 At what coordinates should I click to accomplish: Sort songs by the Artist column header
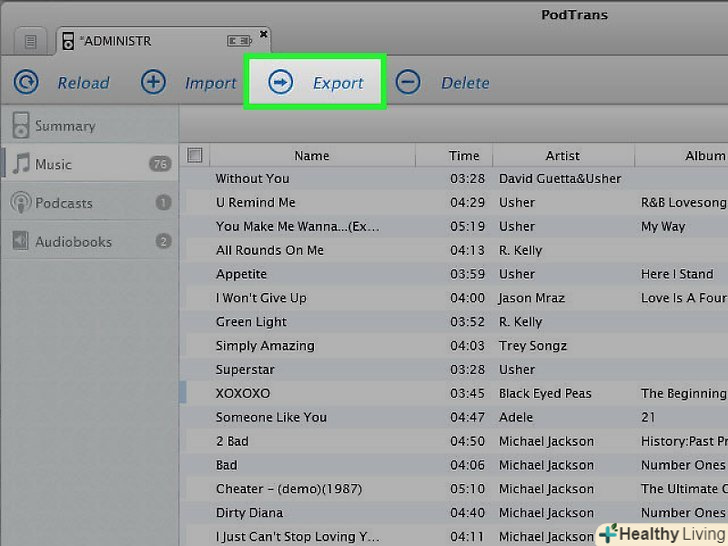pyautogui.click(x=562, y=156)
